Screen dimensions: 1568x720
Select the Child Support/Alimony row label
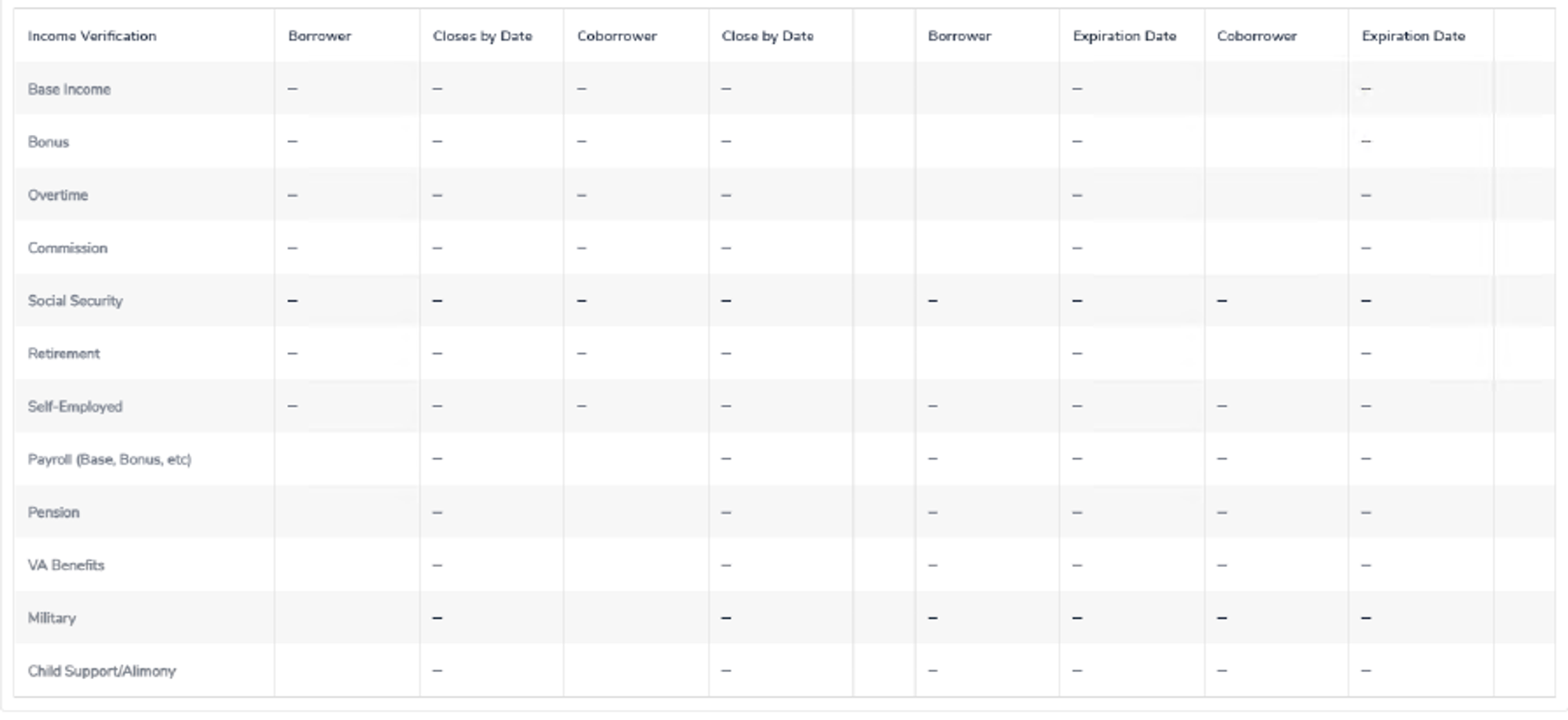click(102, 671)
